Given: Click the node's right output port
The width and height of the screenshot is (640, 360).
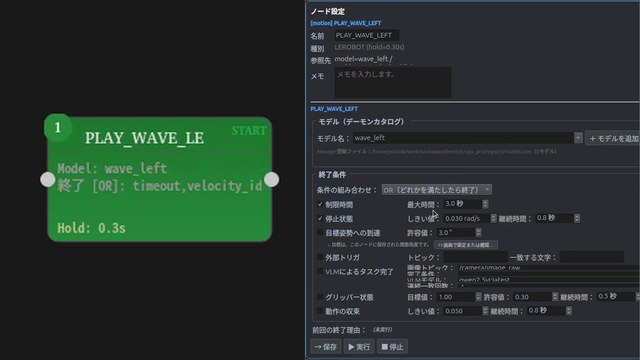Looking at the screenshot, I should 271,180.
